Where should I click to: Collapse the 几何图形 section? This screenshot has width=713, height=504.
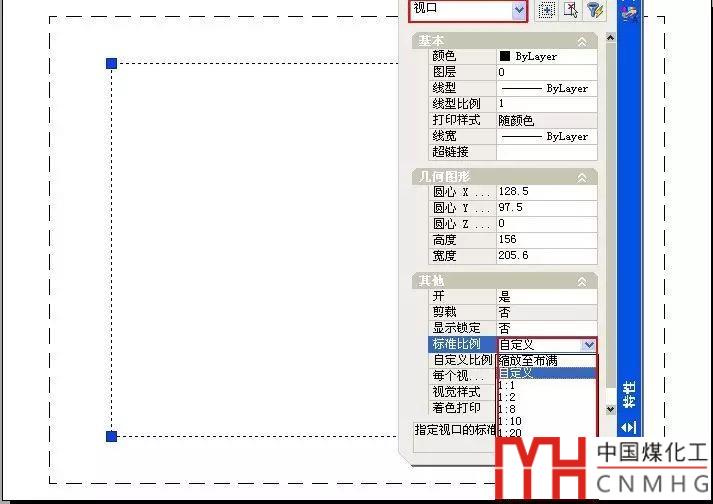(x=582, y=178)
